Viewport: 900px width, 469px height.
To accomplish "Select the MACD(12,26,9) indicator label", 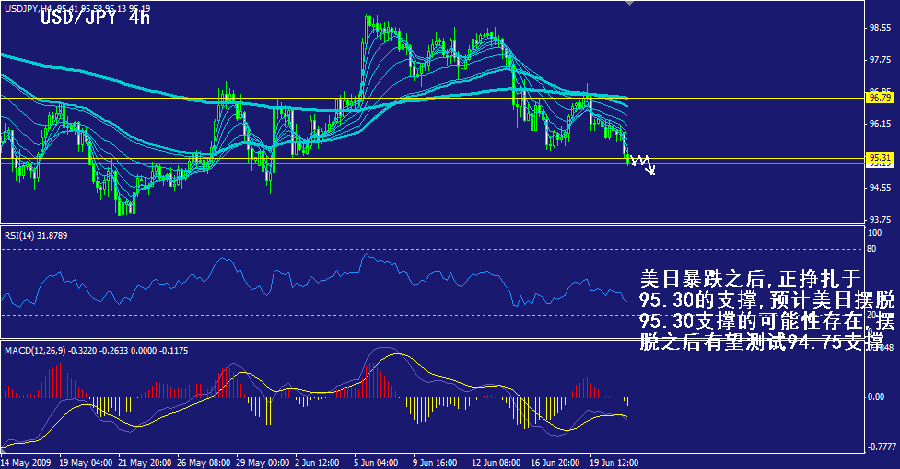I will [x=96, y=350].
